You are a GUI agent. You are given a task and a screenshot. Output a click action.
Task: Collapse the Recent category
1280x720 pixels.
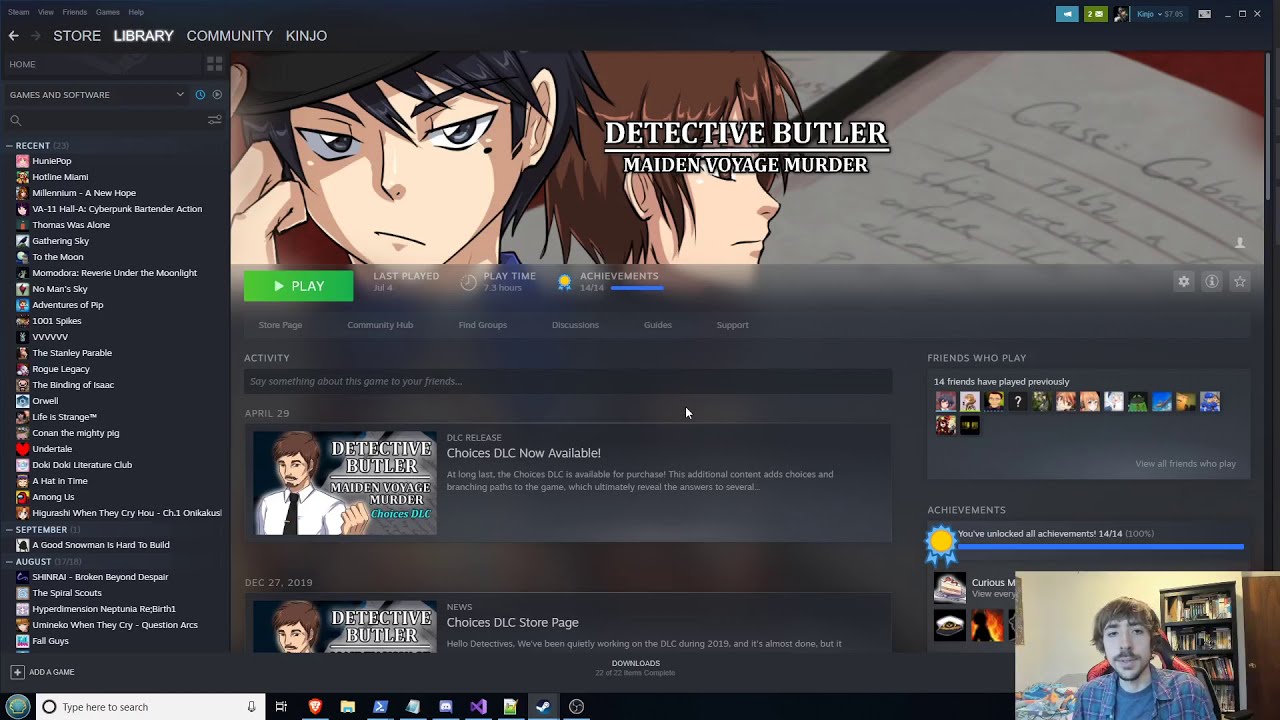(9, 146)
